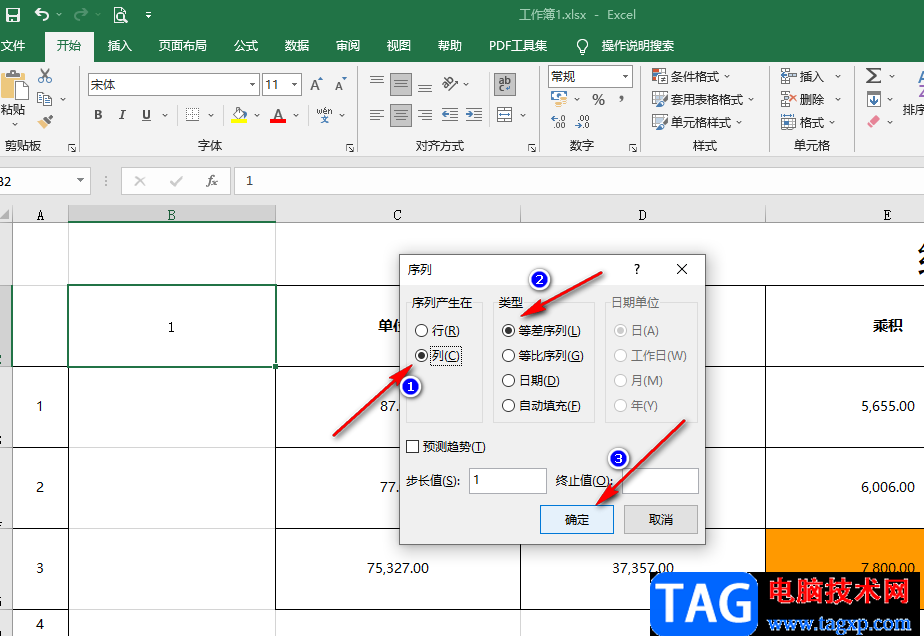Viewport: 924px width, 636px height.
Task: Switch to the 插入 ribbon tab
Action: 120,45
